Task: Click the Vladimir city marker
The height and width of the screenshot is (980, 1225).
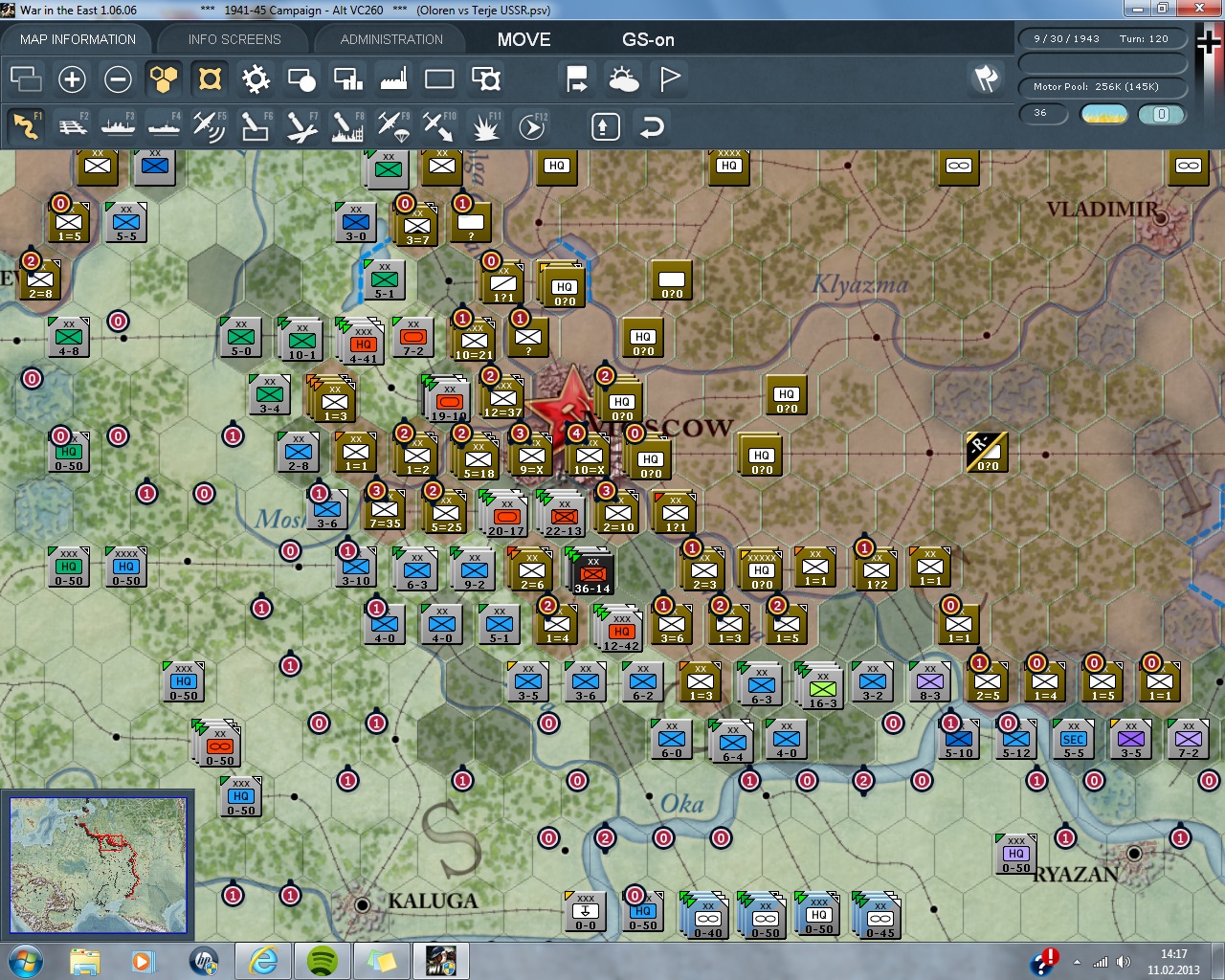Action: click(1161, 217)
